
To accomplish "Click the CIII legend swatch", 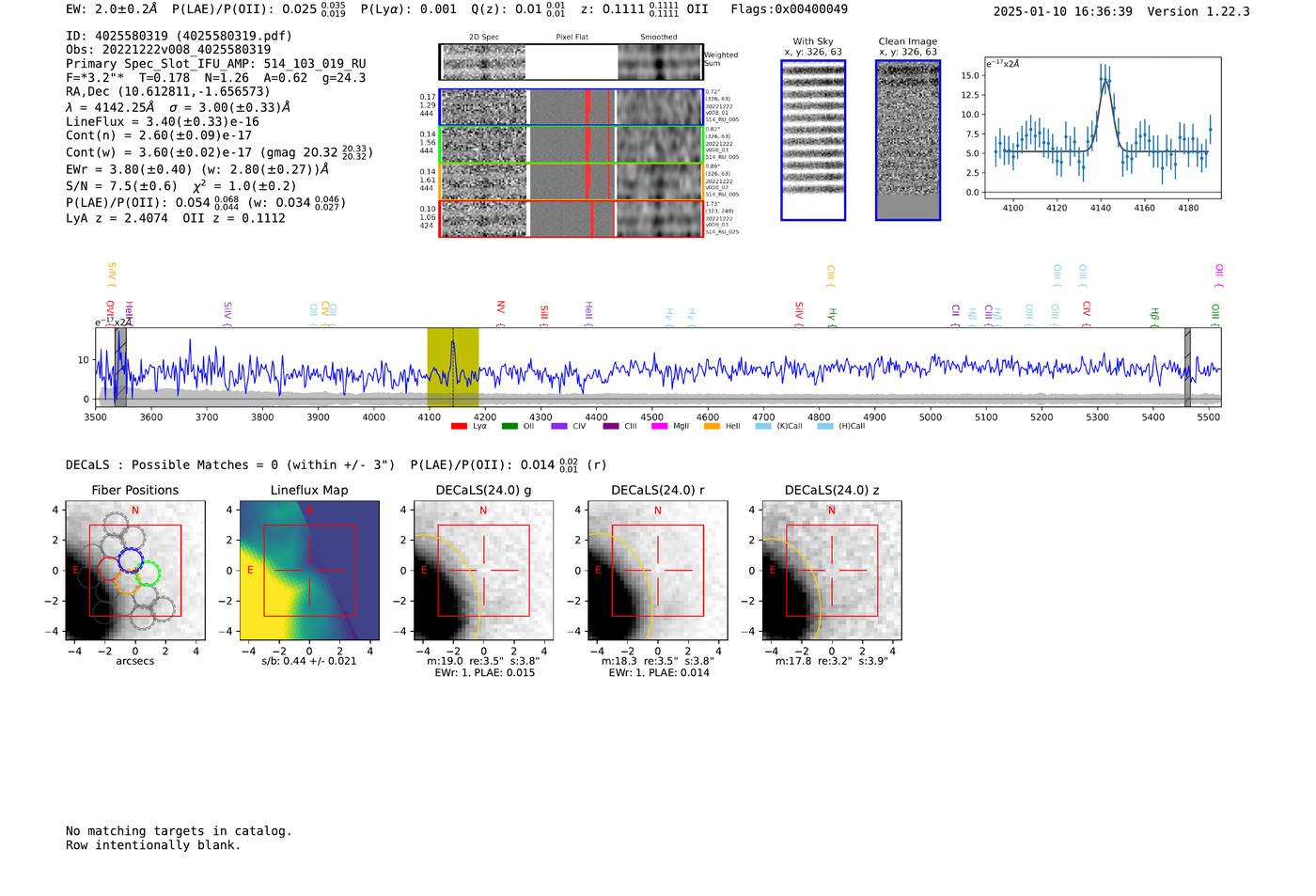I will [x=611, y=426].
